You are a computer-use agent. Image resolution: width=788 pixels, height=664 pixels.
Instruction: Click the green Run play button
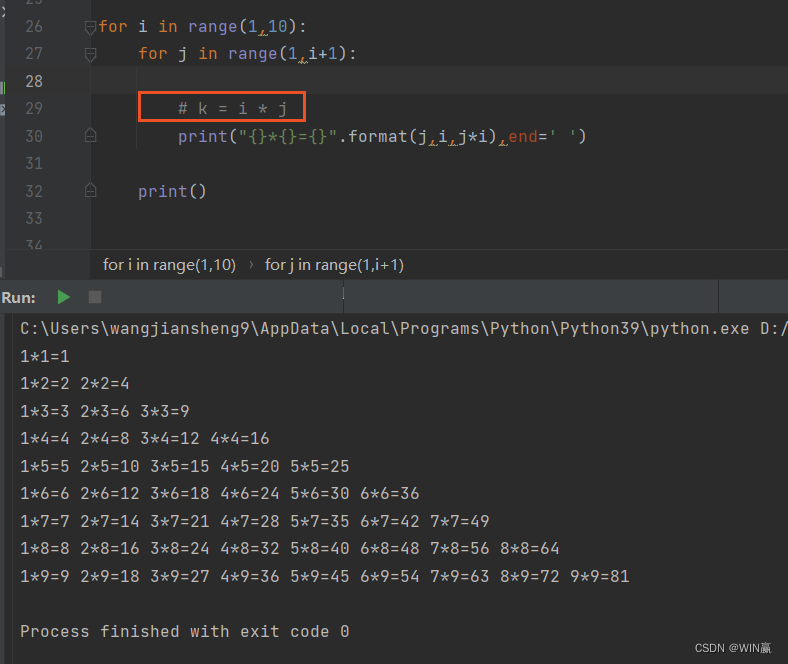63,297
